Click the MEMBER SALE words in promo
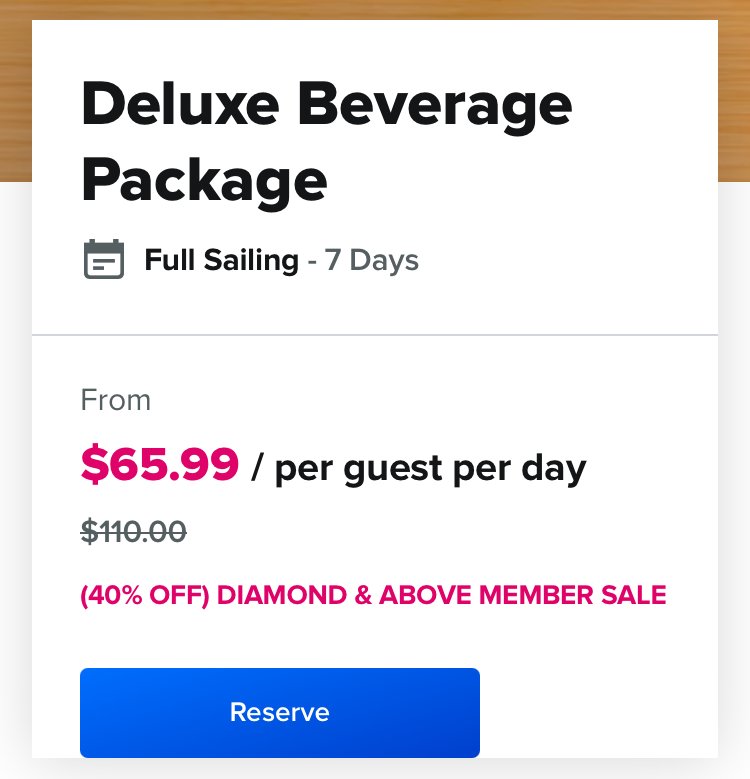 [x=572, y=595]
